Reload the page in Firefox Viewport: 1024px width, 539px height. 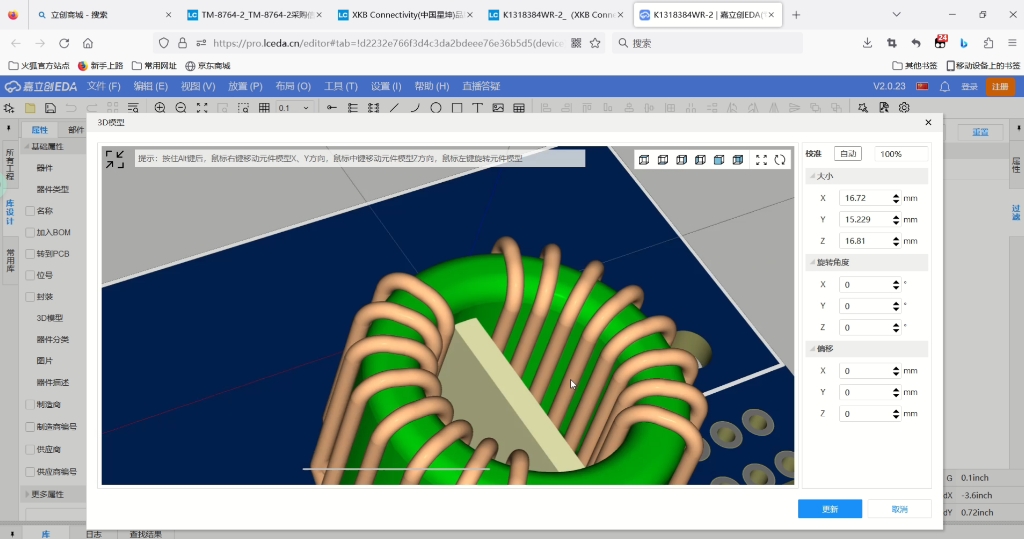coord(64,43)
